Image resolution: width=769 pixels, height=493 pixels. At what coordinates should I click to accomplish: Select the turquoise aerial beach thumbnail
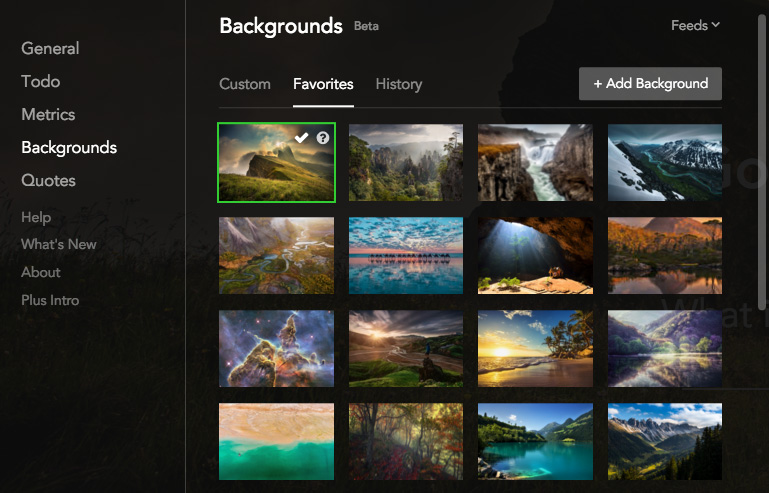tap(276, 441)
